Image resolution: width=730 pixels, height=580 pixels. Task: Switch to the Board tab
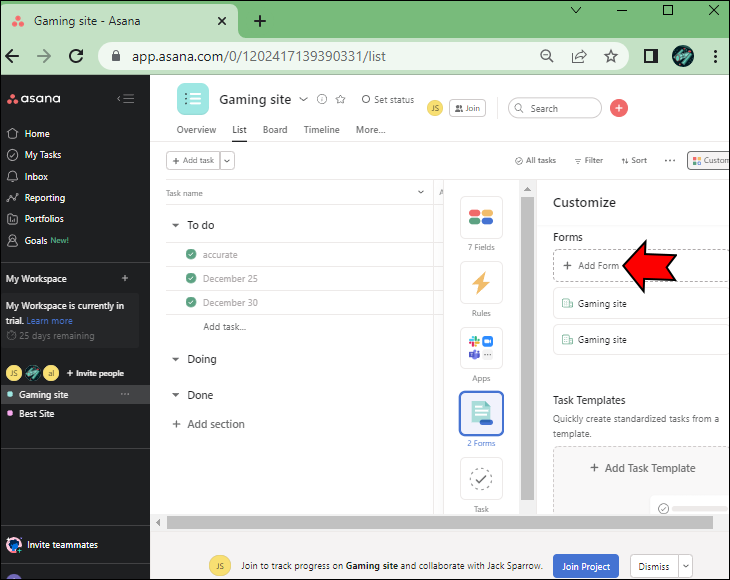point(275,130)
